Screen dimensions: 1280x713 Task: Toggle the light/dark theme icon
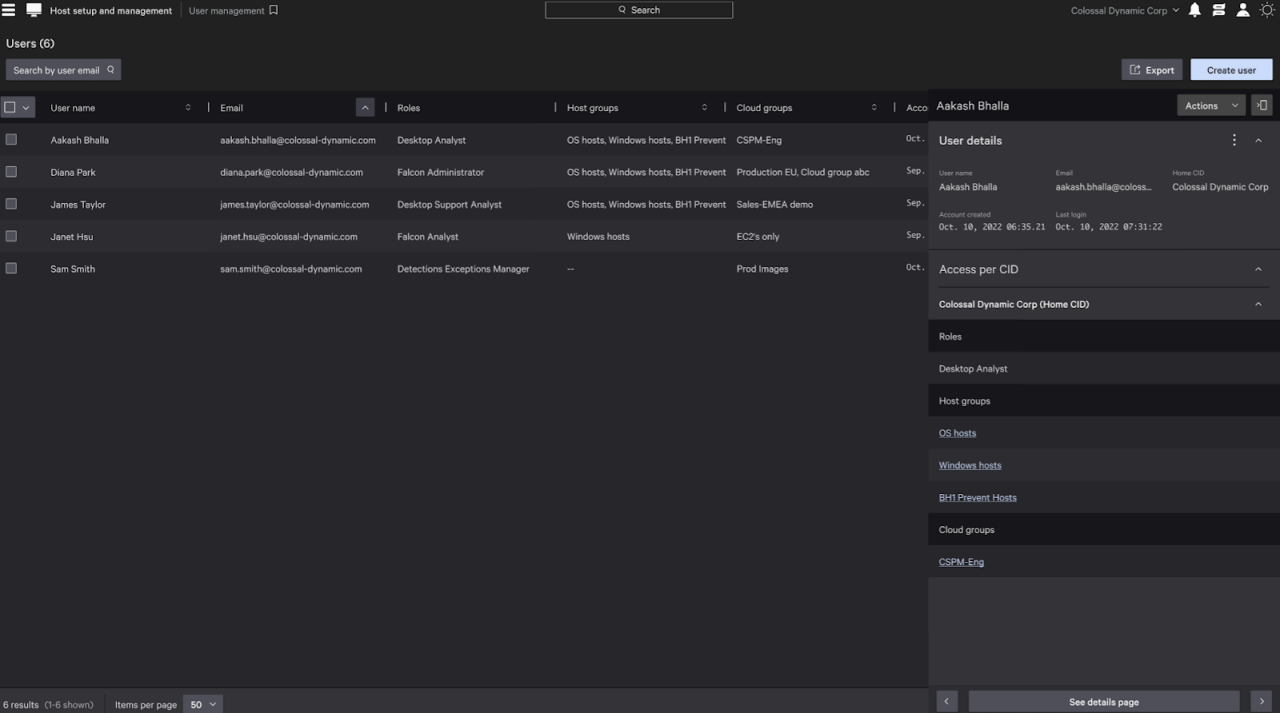tap(1267, 10)
